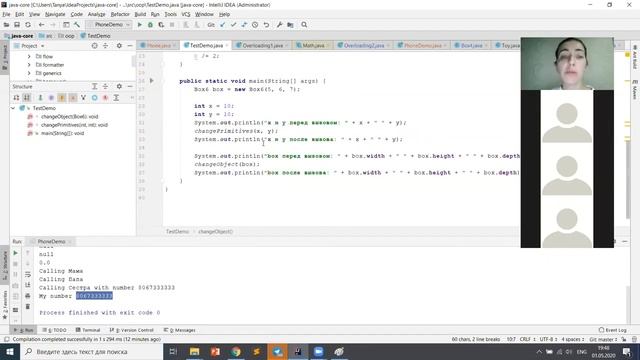Toggle Sort by Visibility in Structure toolbar
This screenshot has height=360, width=640.
click(x=16, y=98)
